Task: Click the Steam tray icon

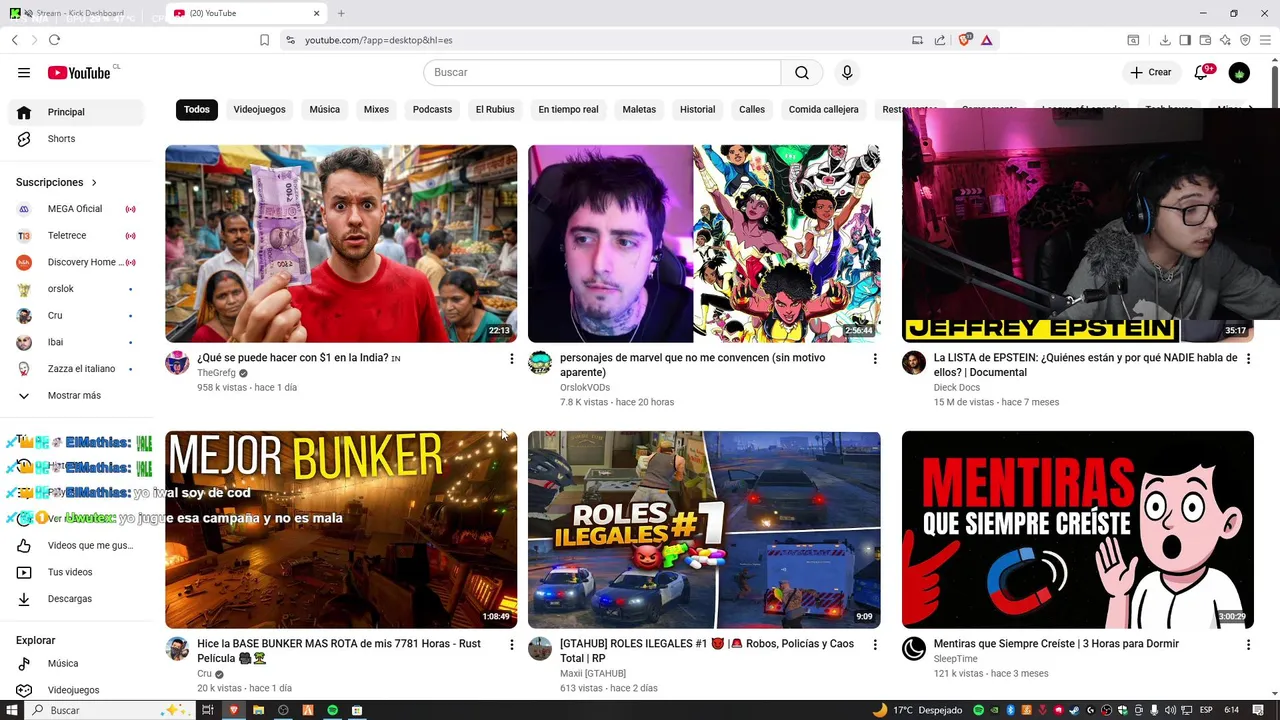Action: (x=1074, y=710)
